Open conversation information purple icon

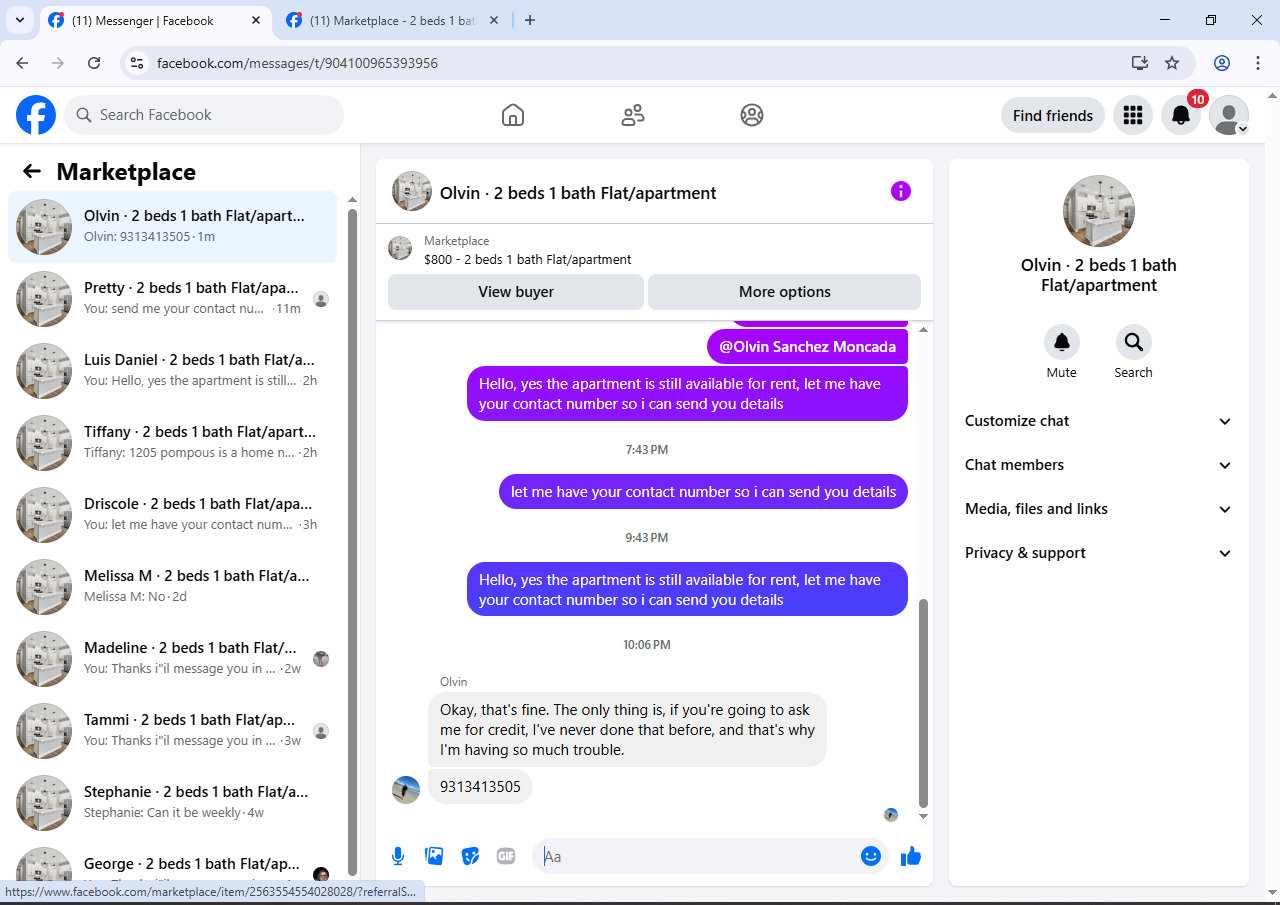tap(901, 191)
